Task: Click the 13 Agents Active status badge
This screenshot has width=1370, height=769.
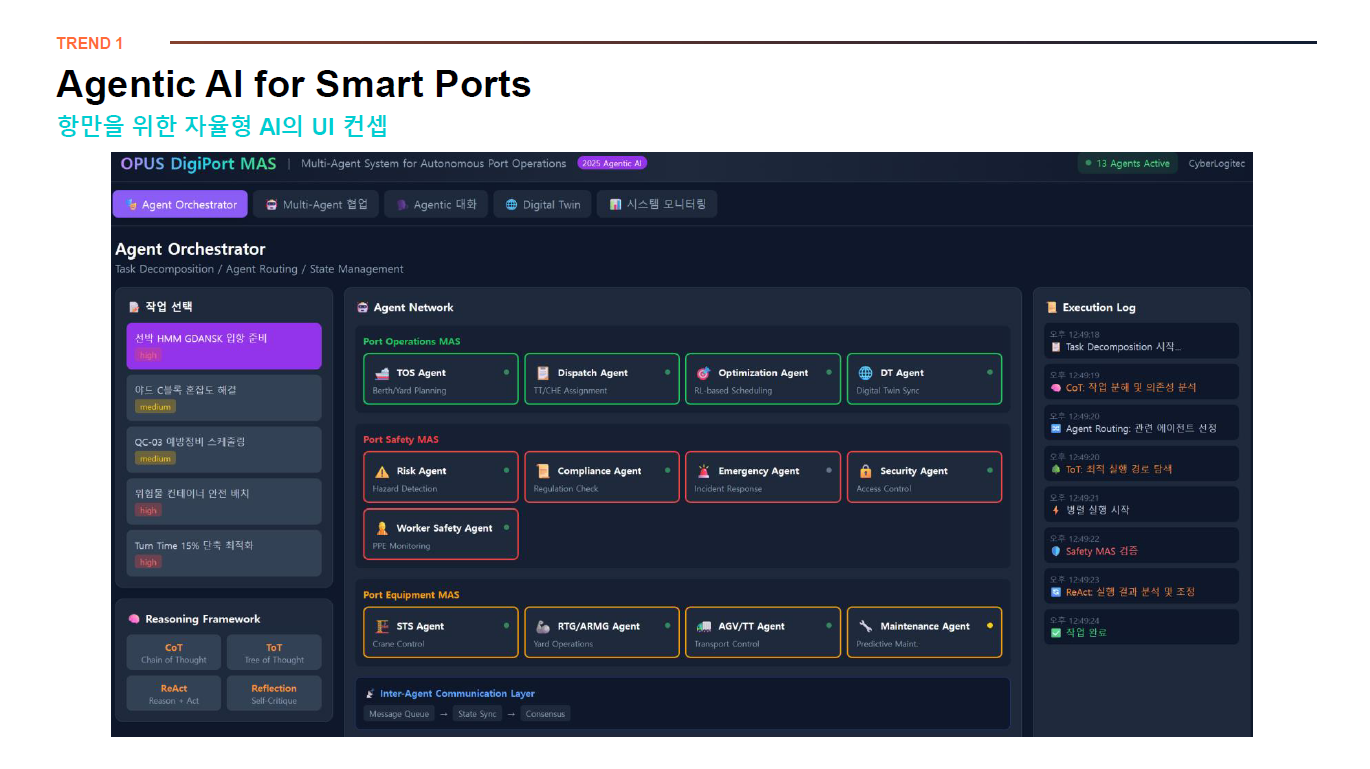Action: pos(1127,164)
